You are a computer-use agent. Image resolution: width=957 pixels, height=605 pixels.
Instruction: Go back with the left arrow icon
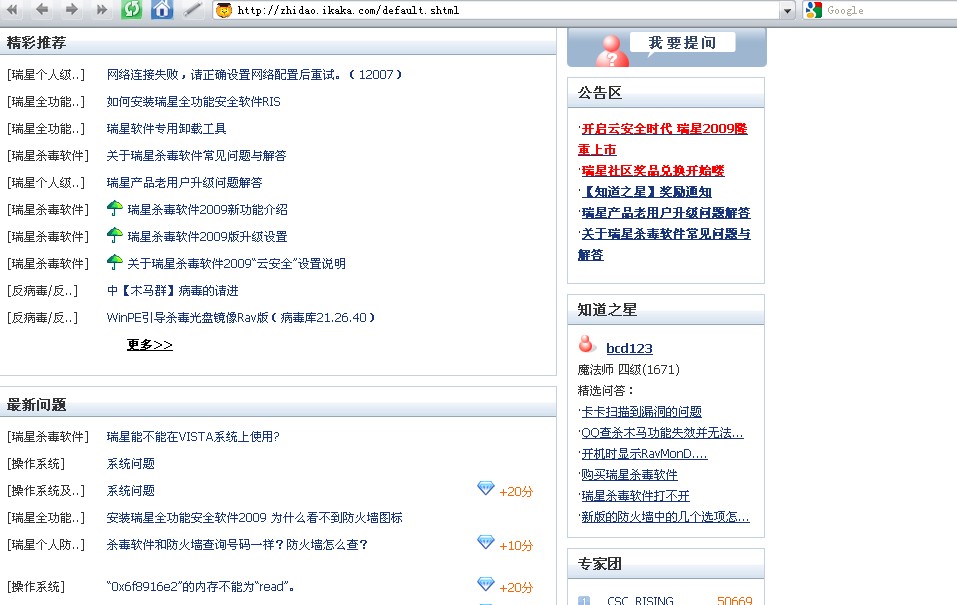pos(42,9)
